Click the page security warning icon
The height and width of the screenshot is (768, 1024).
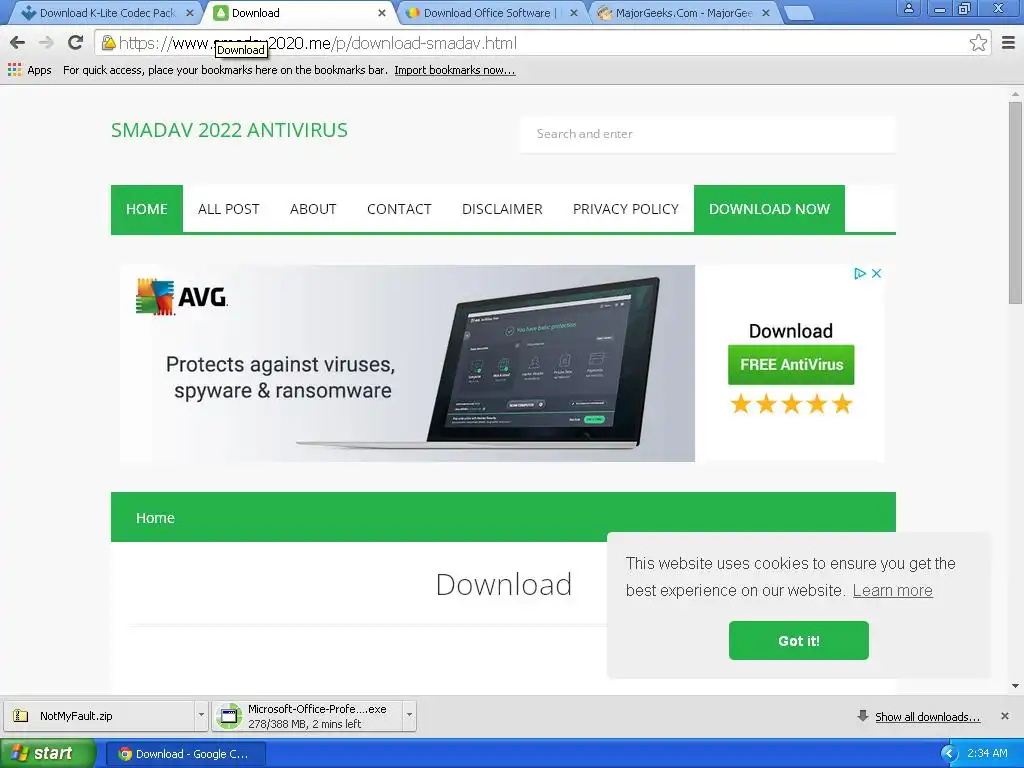(108, 43)
